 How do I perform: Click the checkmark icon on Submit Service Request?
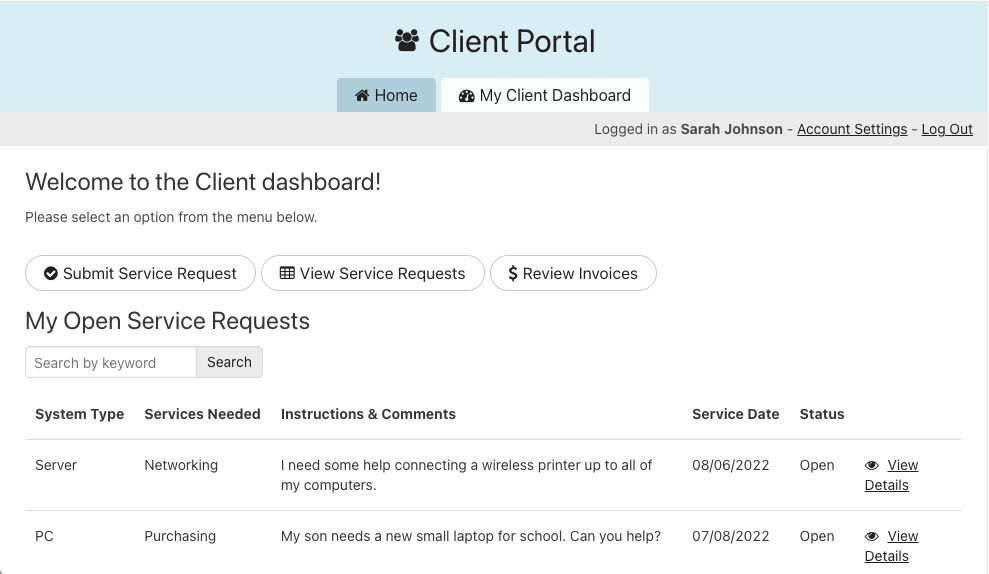50,273
